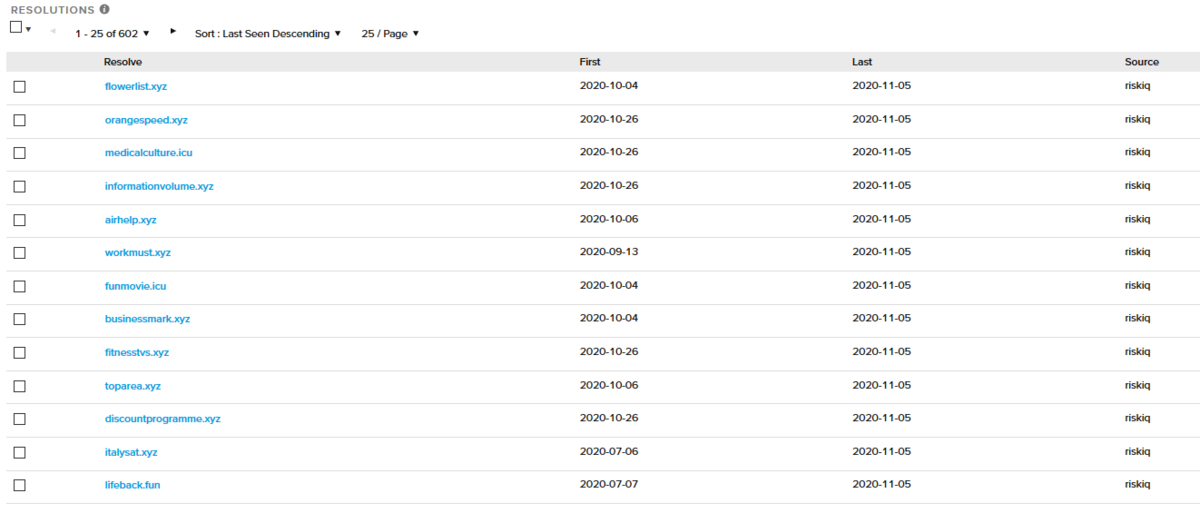
Task: Click First date 2020-07-07 for lifeback.fun
Action: coord(609,485)
